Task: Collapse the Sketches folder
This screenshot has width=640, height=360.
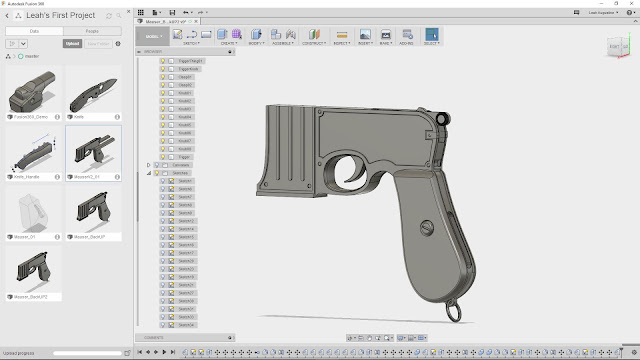Action: (149, 173)
